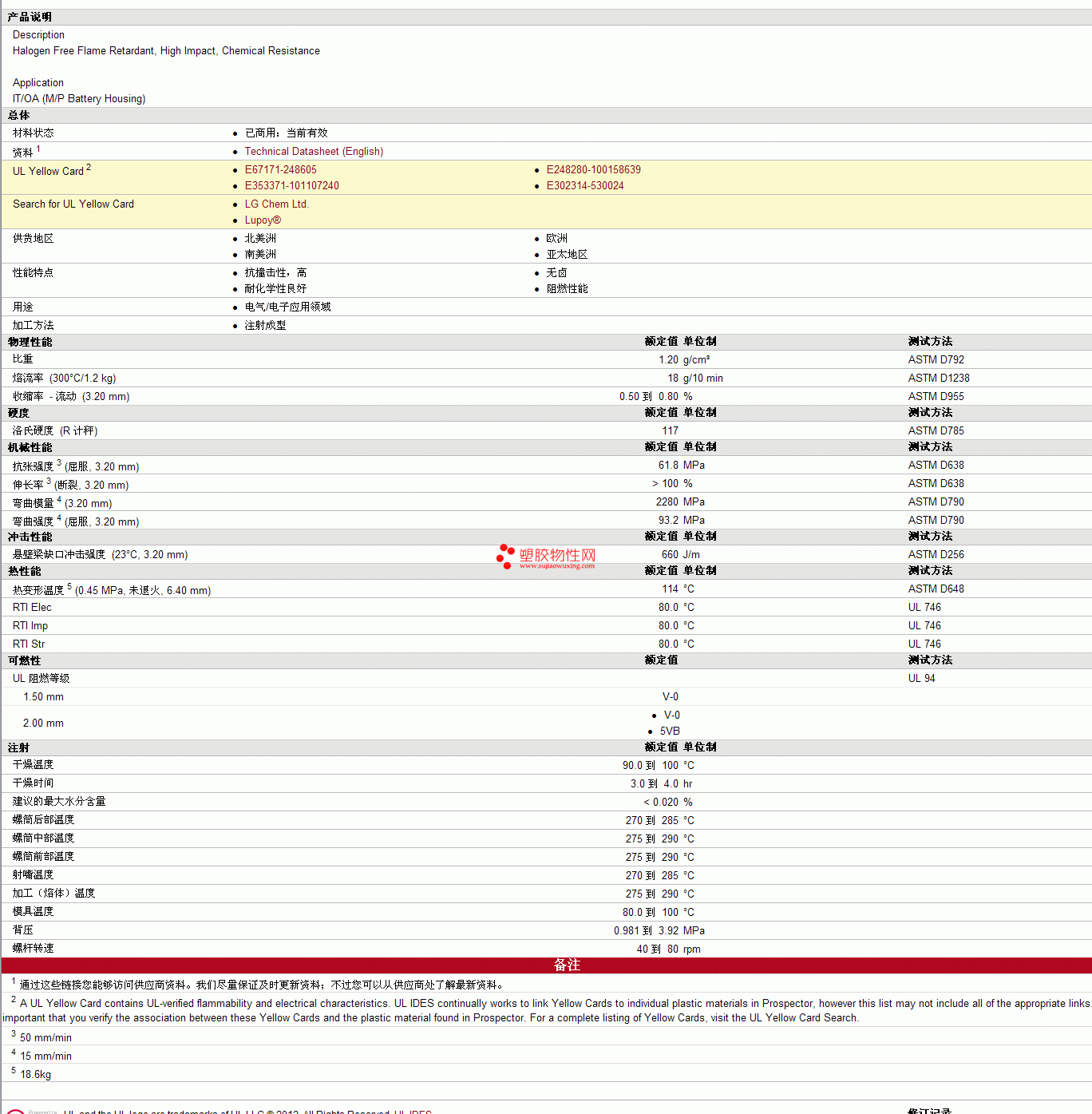Click the back pressure value '0.981 到 3.92 MPa'
The width and height of the screenshot is (1092, 1114).
pyautogui.click(x=659, y=931)
